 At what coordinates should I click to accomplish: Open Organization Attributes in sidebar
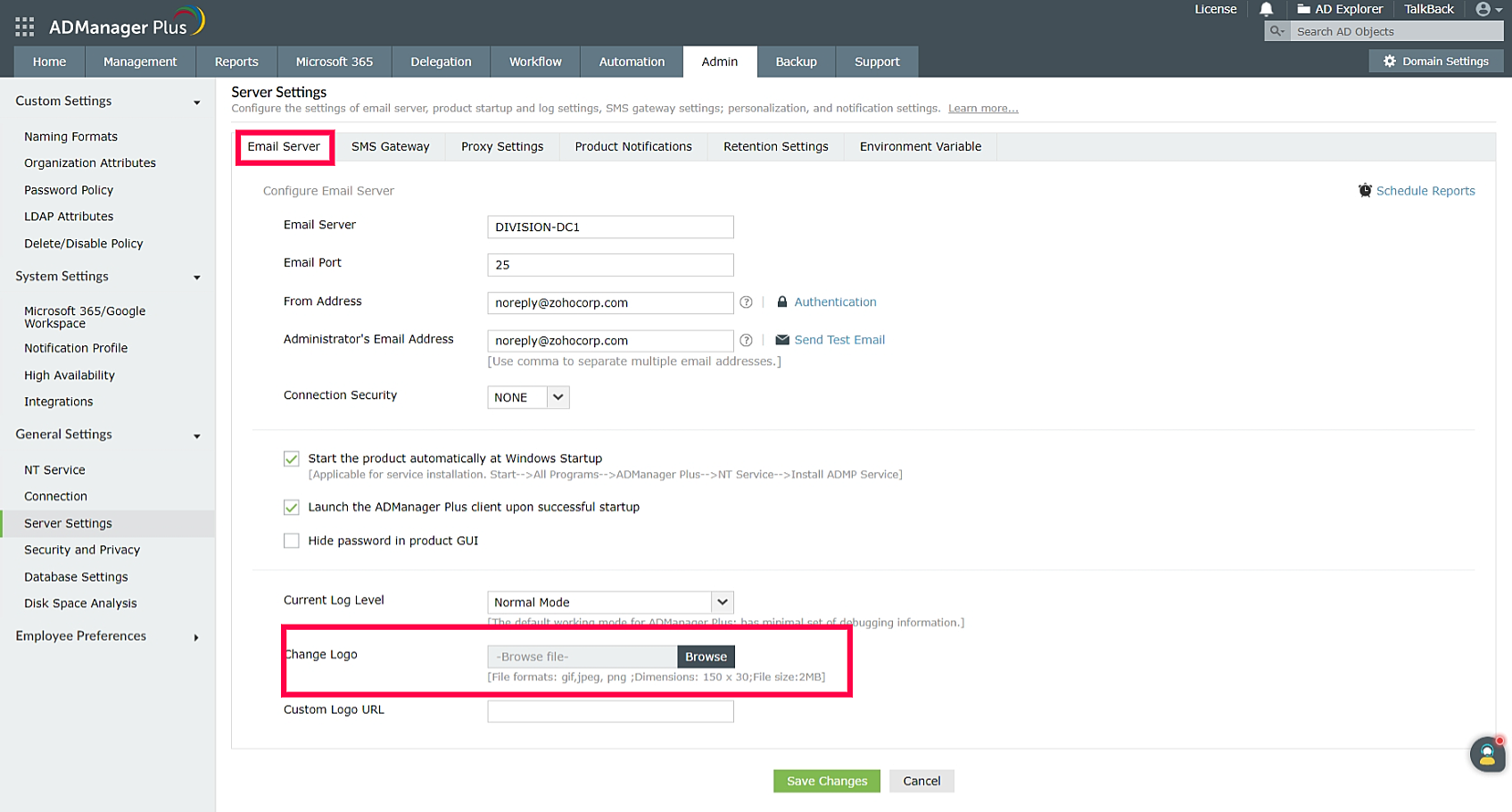pos(90,163)
